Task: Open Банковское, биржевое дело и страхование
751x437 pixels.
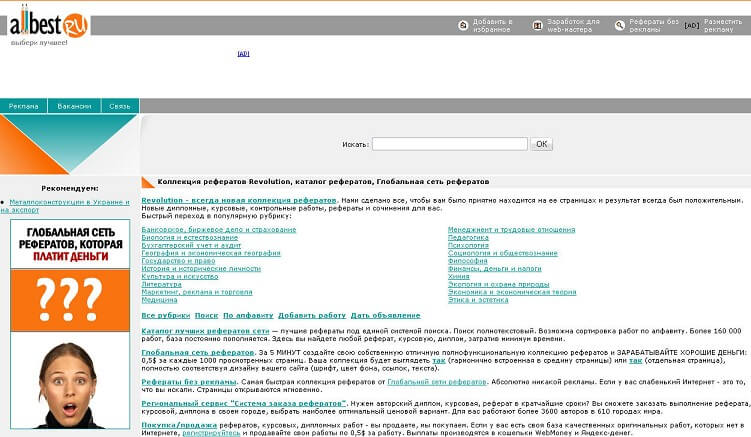Action: tap(218, 230)
